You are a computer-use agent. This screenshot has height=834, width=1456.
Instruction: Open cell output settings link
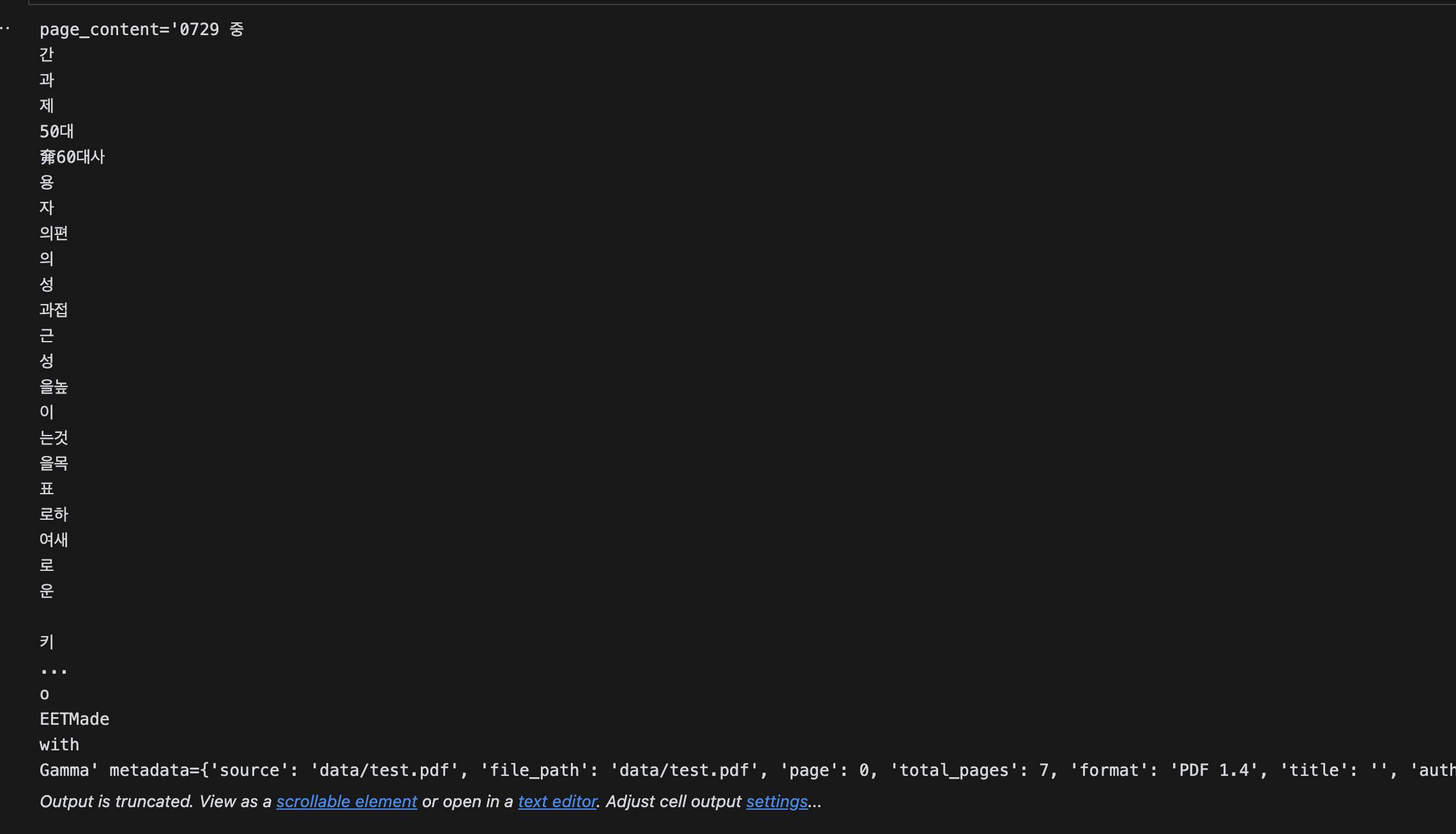777,801
